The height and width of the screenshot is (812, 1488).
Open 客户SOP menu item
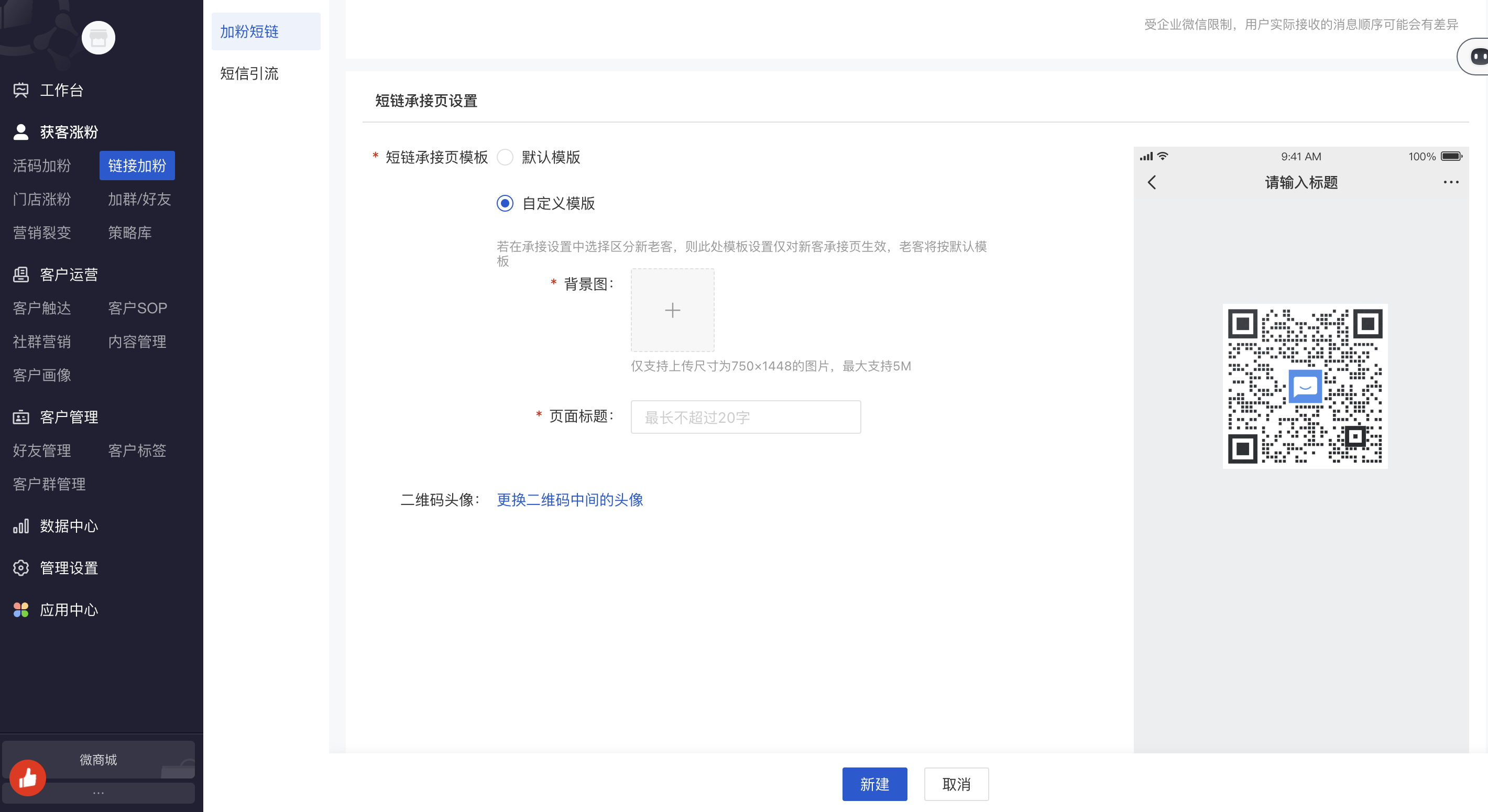pos(137,308)
